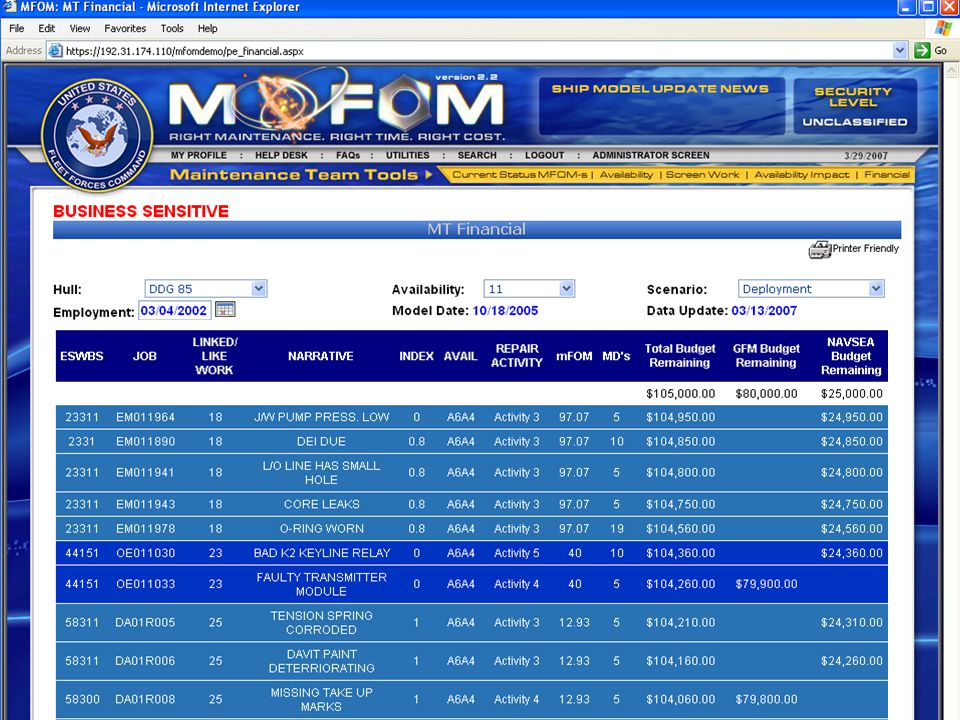Click the JOB column header
This screenshot has height=720, width=960.
145,356
